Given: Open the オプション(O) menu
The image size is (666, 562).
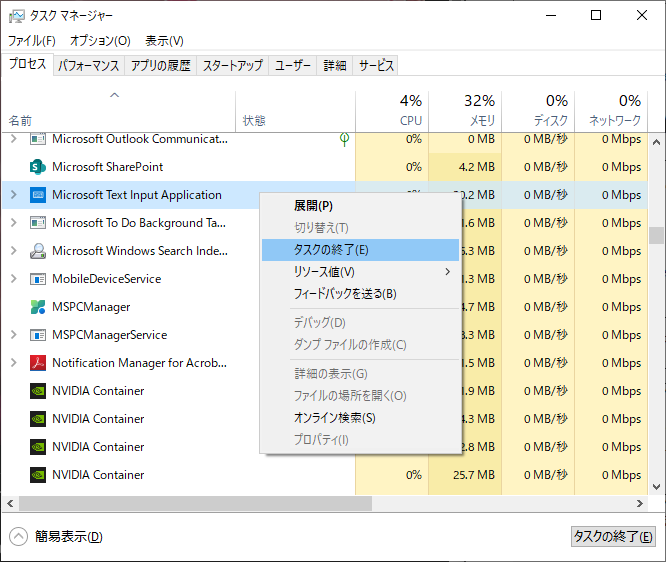Looking at the screenshot, I should [100, 41].
